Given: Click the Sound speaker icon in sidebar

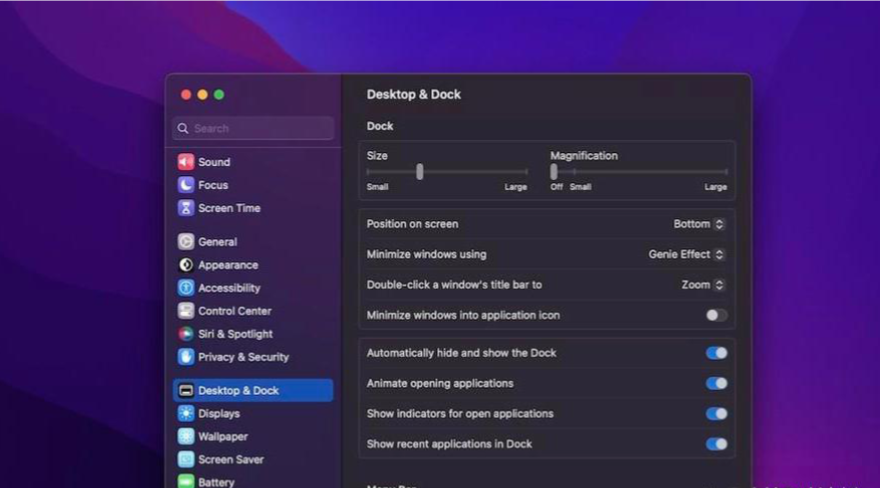Looking at the screenshot, I should click(186, 162).
